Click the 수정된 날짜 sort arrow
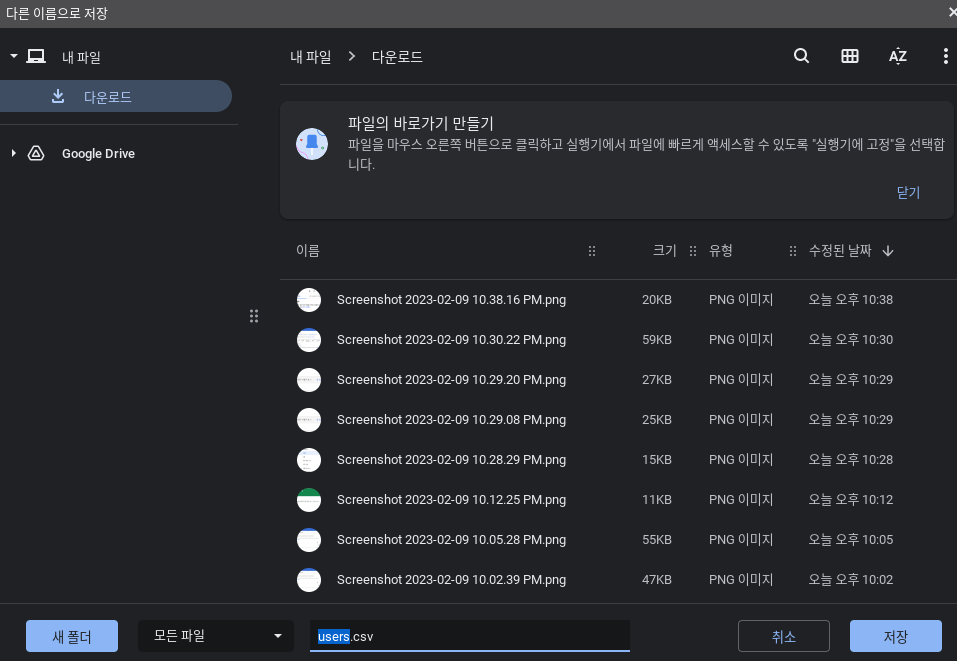Screen dimensions: 957x661 [x=888, y=251]
